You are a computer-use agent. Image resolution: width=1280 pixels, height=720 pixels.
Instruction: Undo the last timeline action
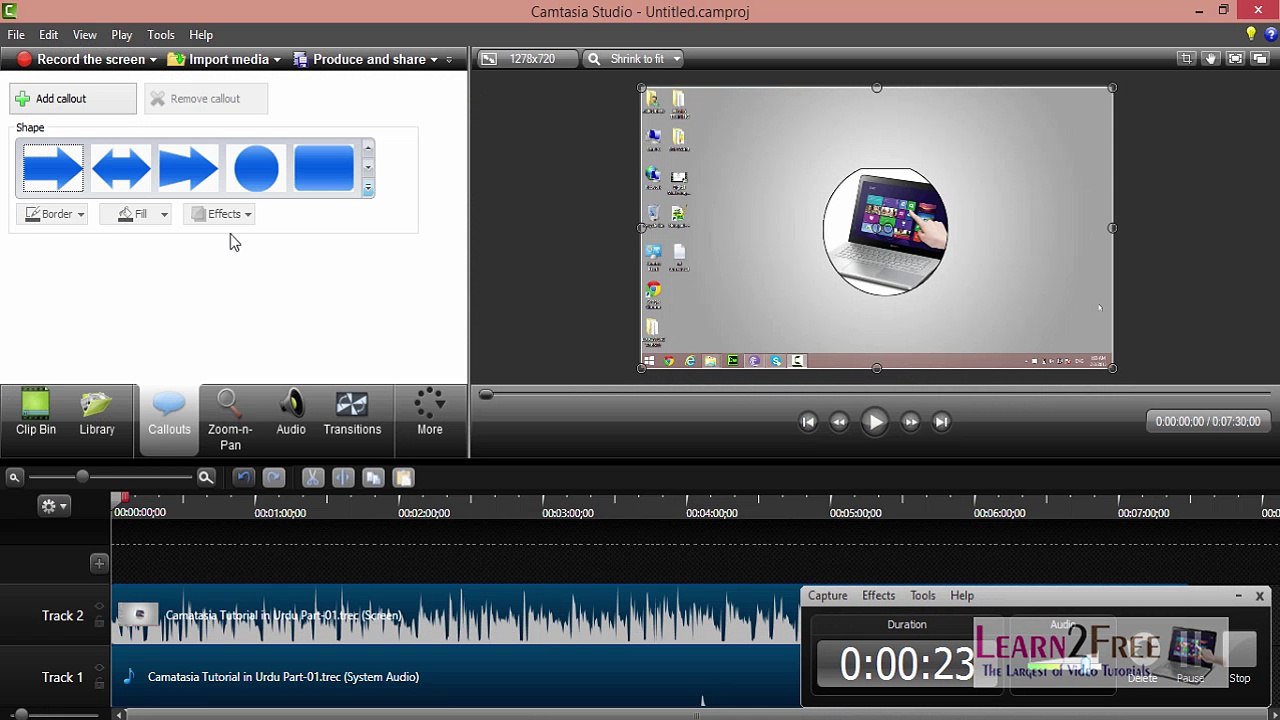[x=243, y=478]
